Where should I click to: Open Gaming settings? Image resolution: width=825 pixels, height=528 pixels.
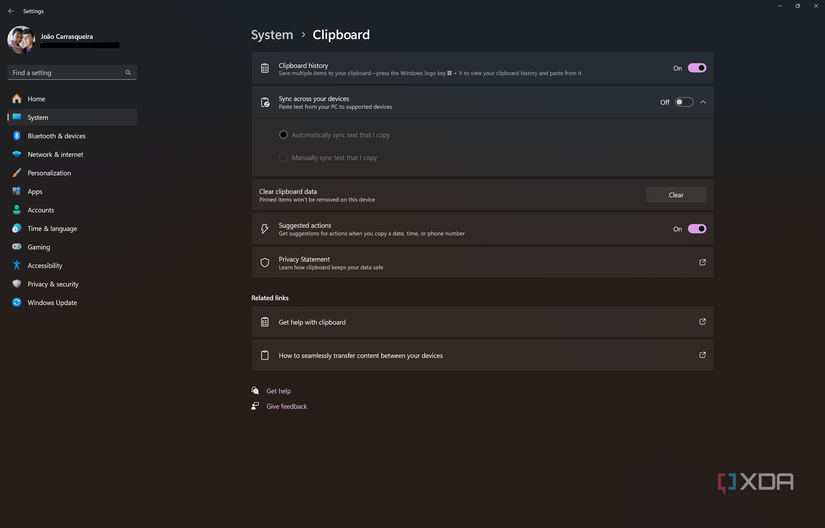tap(72, 247)
